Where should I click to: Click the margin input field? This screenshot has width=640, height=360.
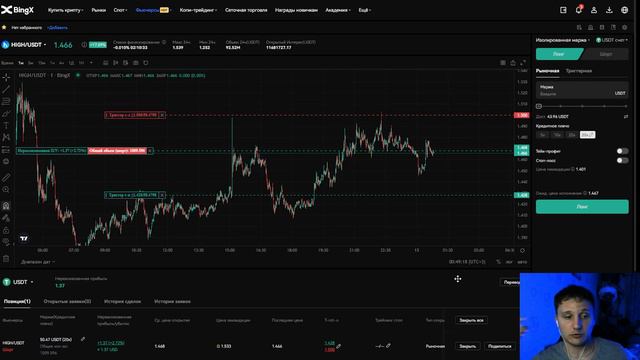click(x=582, y=90)
